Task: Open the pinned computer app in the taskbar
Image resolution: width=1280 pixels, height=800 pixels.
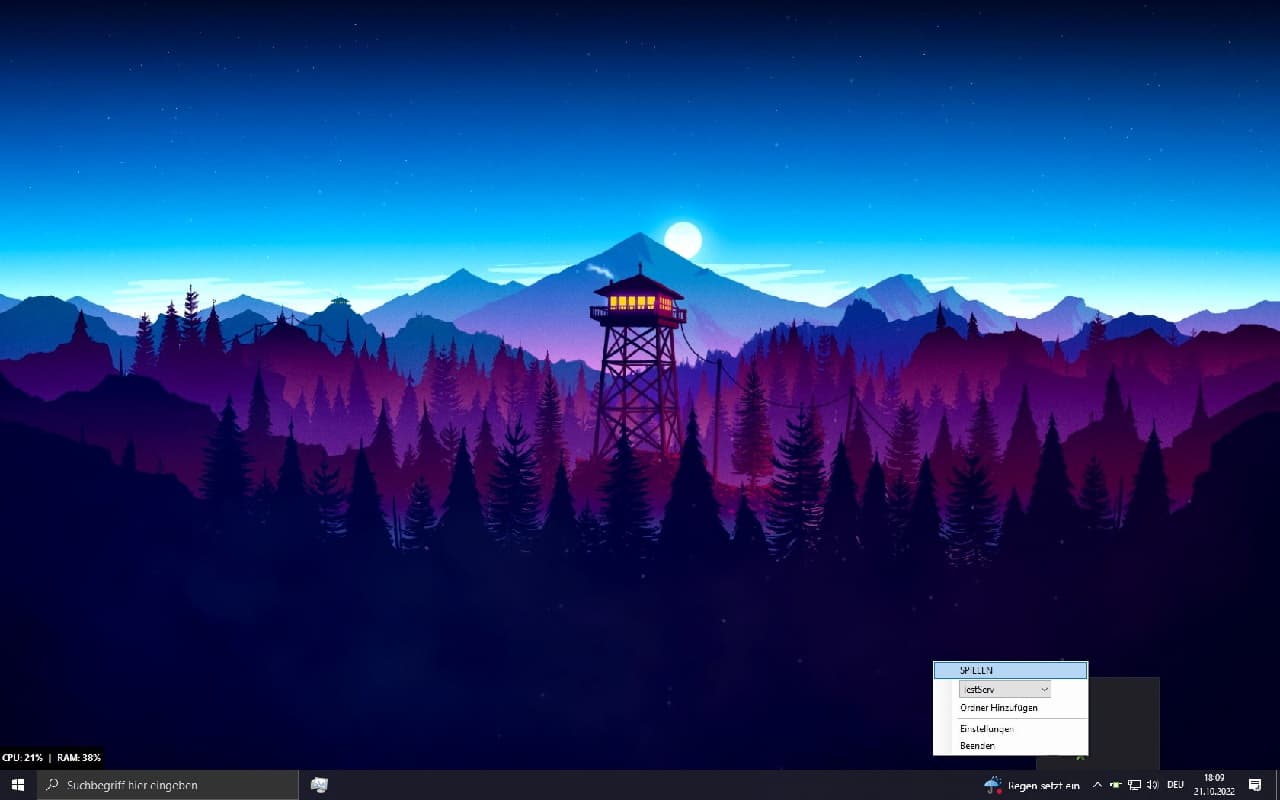Action: 319,785
